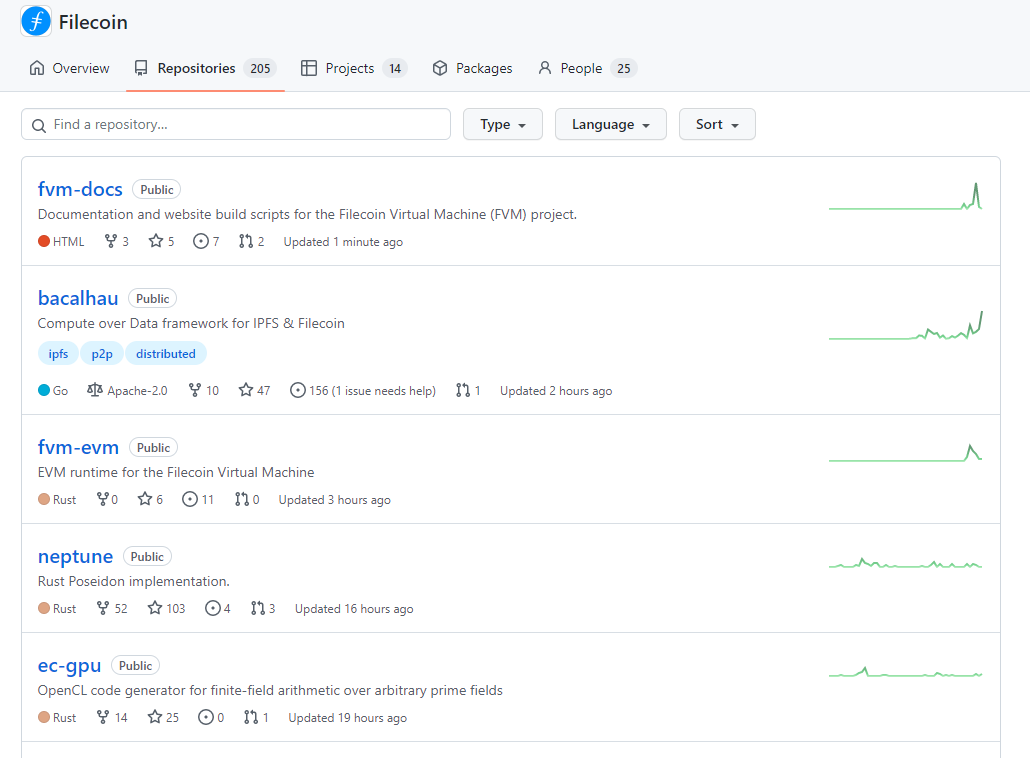Image resolution: width=1030 pixels, height=758 pixels.
Task: View bacalhau forks icon
Action: [194, 390]
